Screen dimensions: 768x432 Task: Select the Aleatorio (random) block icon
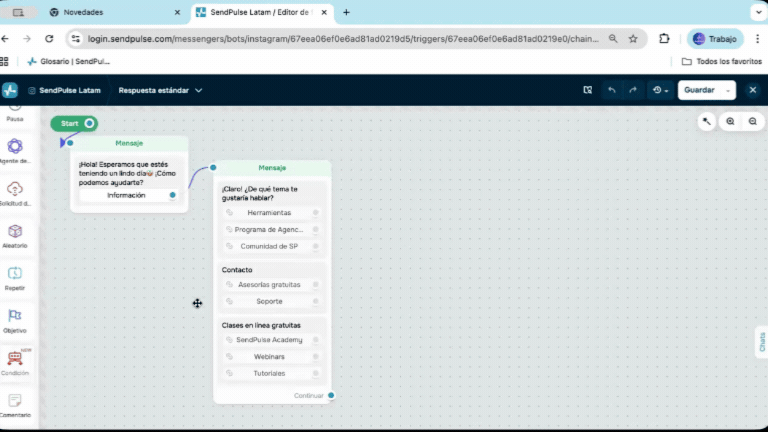click(x=15, y=231)
